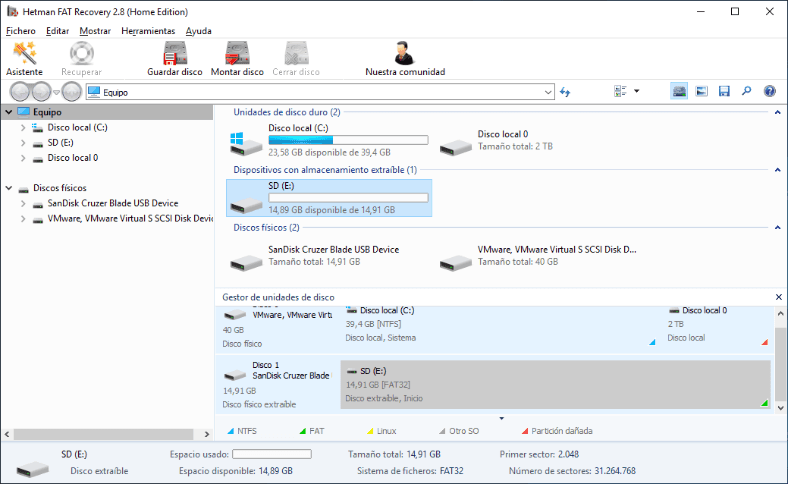Viewport: 788px width, 484px height.
Task: Toggle the preview panel icon
Action: [702, 91]
